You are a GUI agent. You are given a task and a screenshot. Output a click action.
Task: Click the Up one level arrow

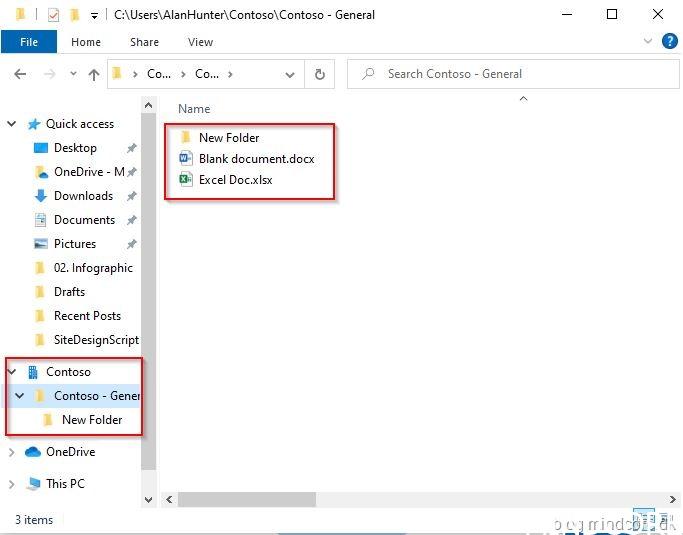(94, 74)
